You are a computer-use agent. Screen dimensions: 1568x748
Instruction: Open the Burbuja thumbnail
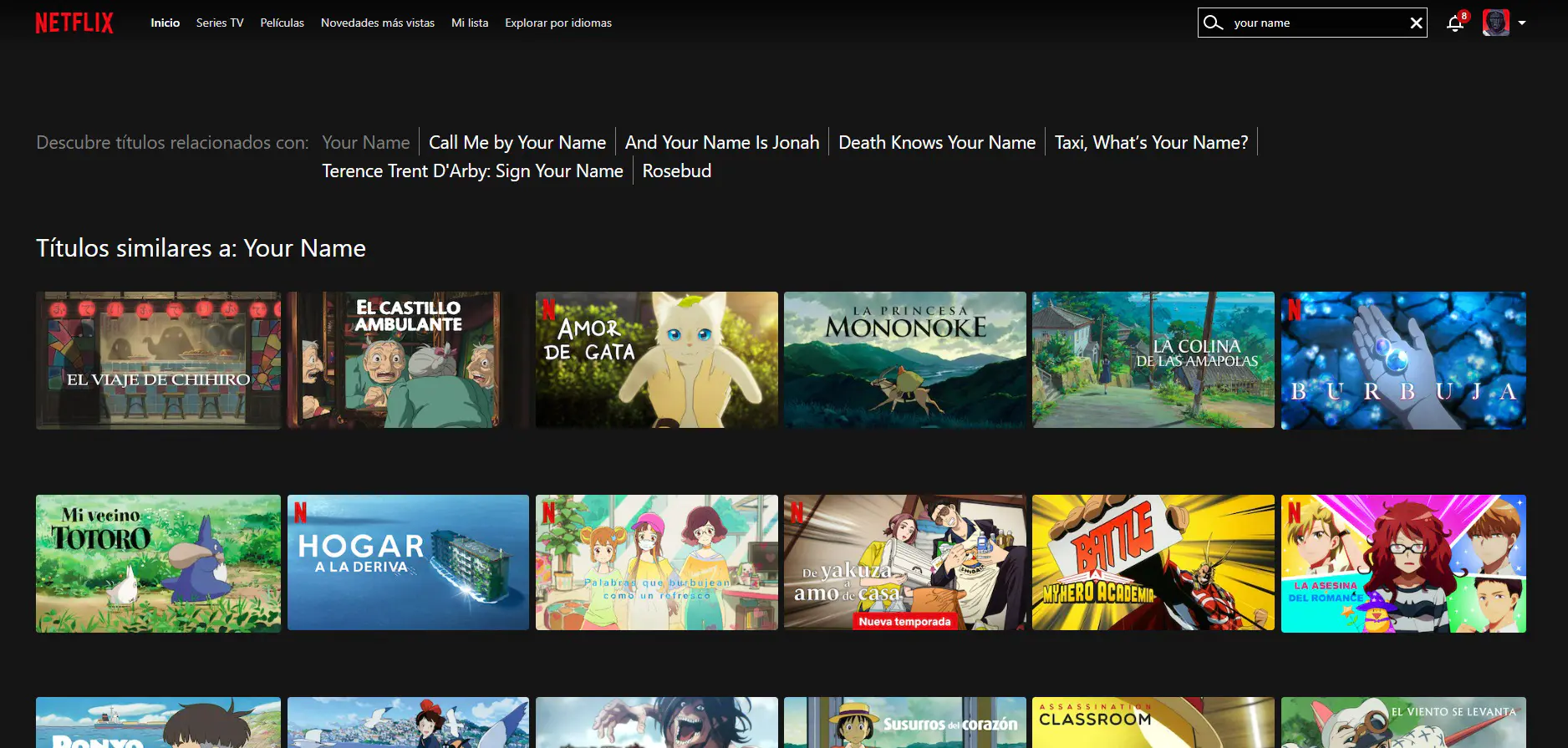pos(1403,360)
